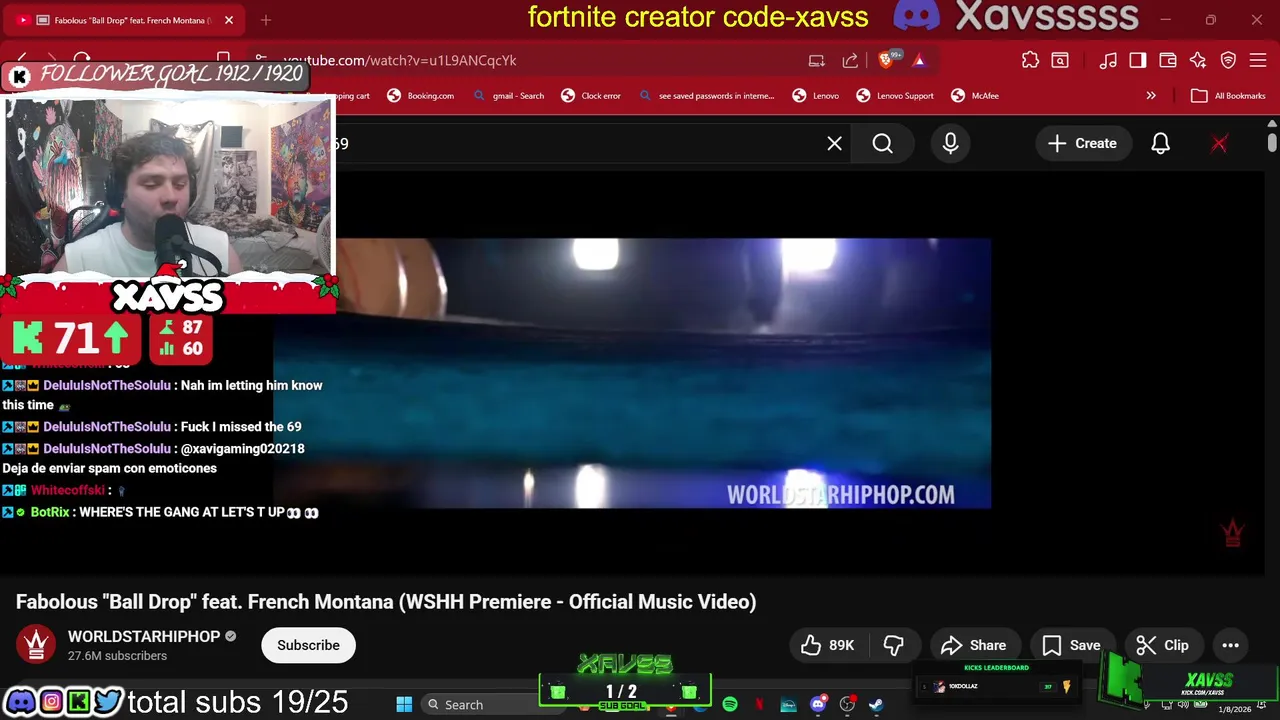This screenshot has width=1280, height=720.
Task: Save the video to a playlist
Action: pos(1072,645)
